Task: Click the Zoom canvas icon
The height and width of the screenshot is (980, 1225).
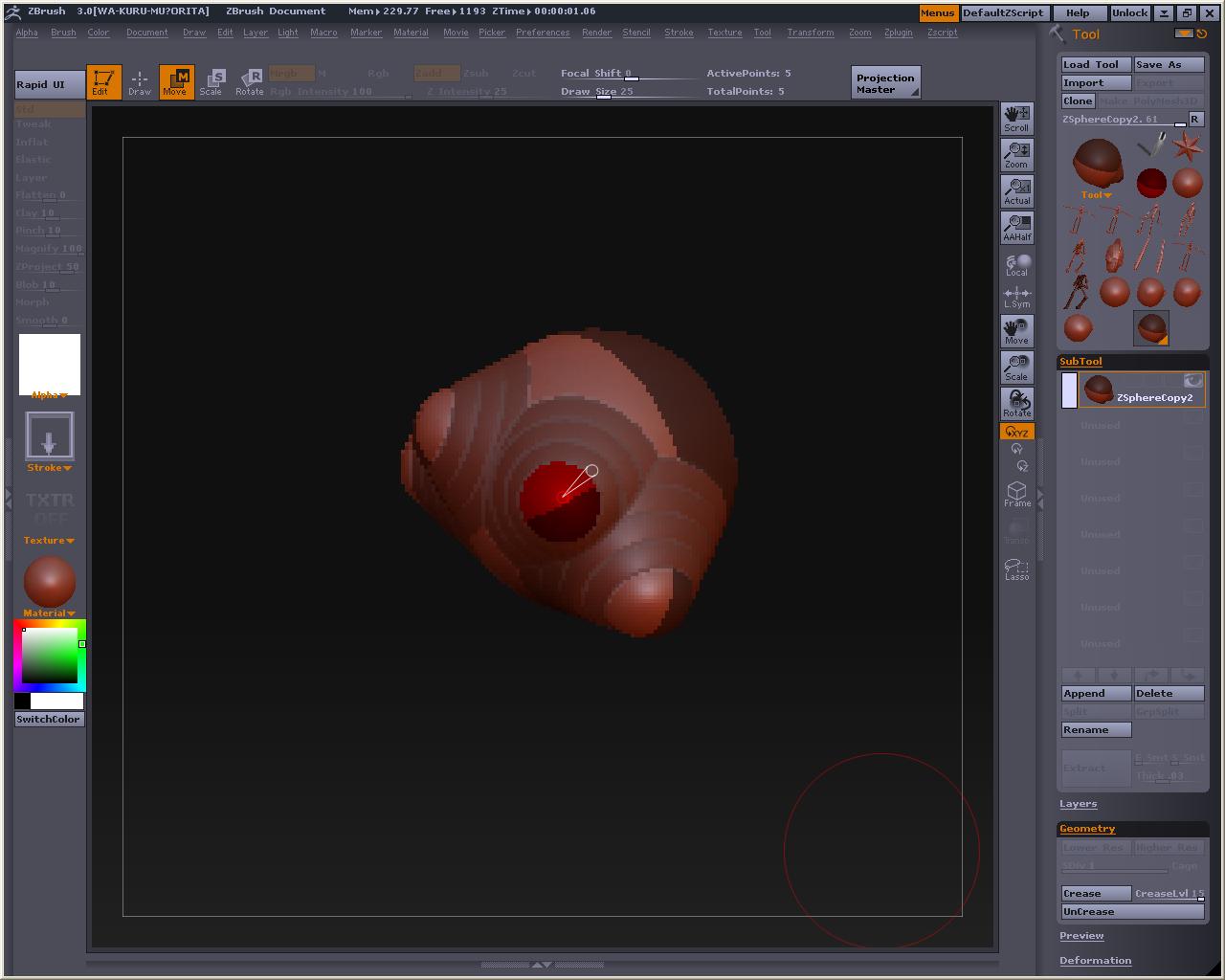Action: click(1016, 155)
